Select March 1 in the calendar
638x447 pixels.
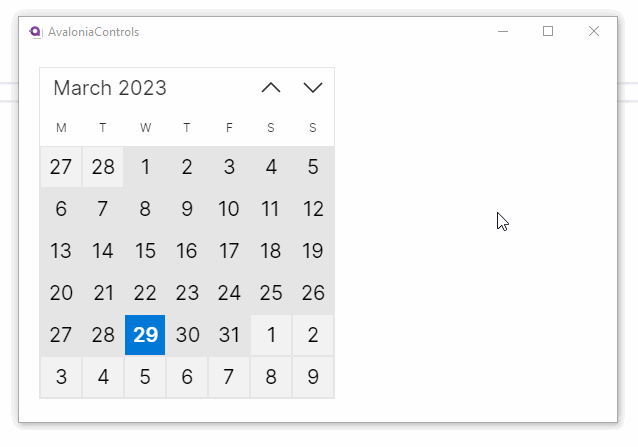pos(145,167)
